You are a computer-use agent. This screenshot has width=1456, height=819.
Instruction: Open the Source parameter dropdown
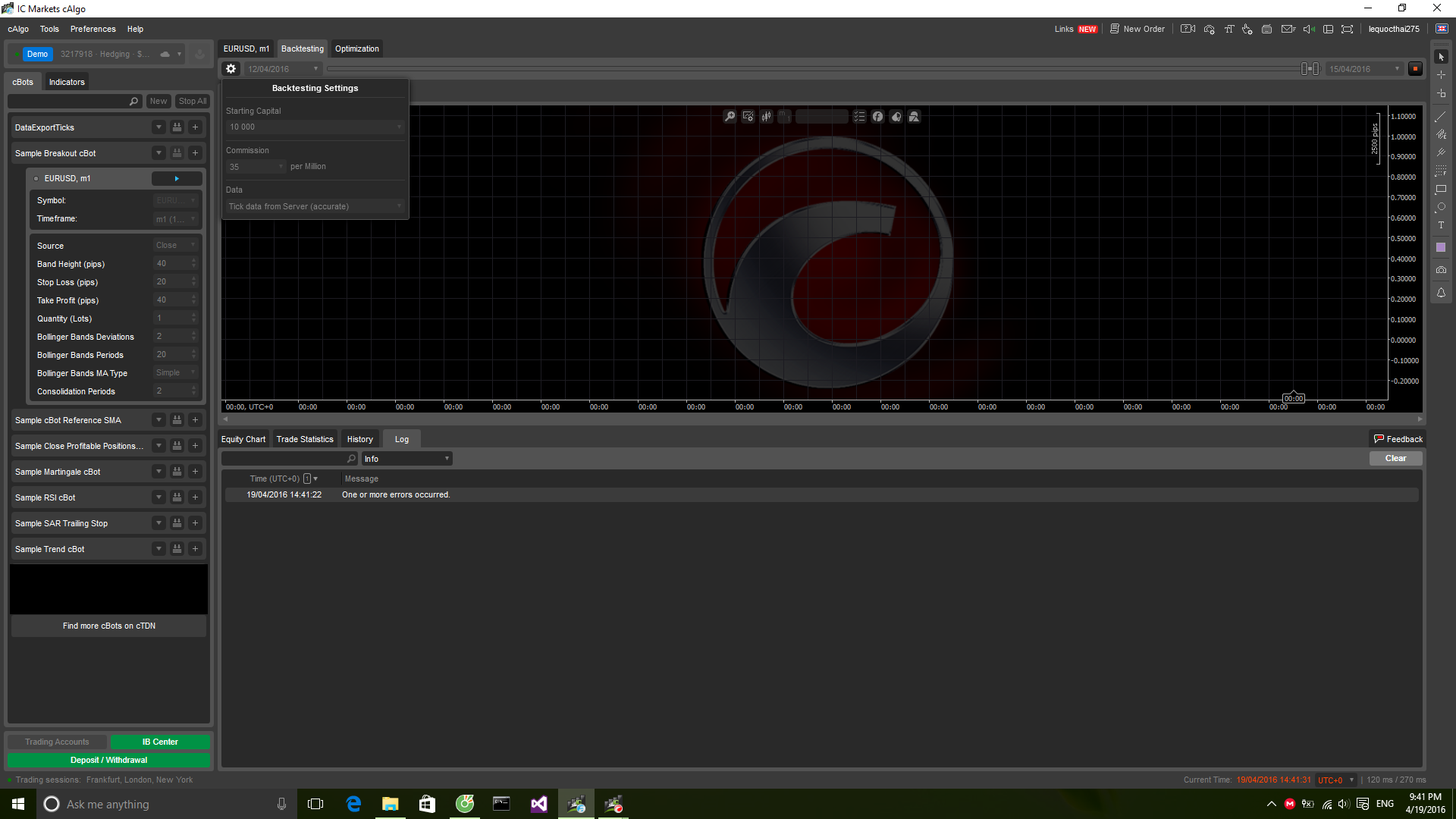pos(175,246)
